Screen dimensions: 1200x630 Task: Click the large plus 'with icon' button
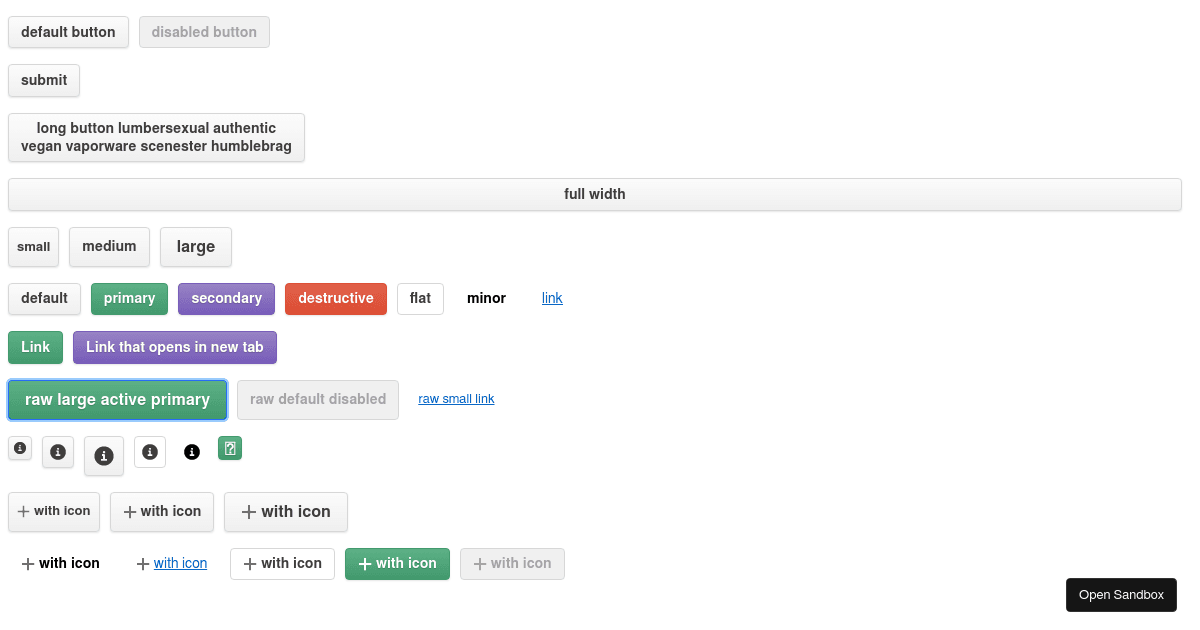286,511
